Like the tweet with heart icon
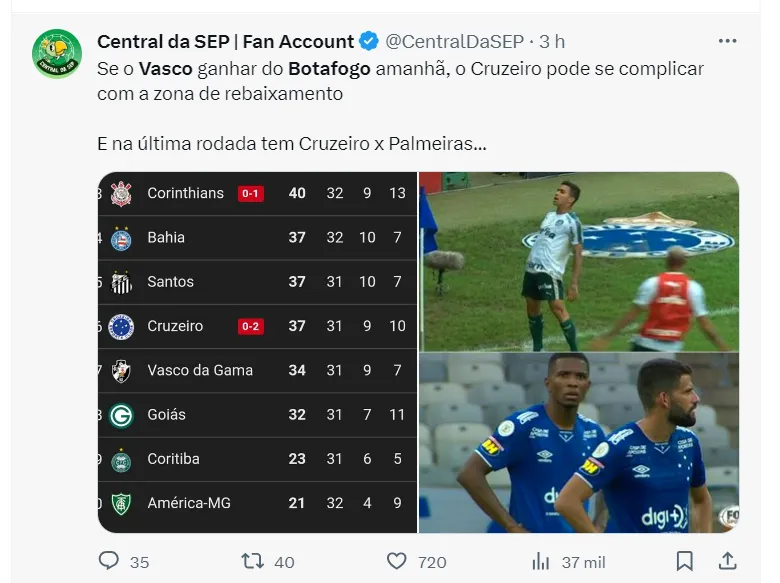This screenshot has height=583, width=780. pyautogui.click(x=397, y=561)
